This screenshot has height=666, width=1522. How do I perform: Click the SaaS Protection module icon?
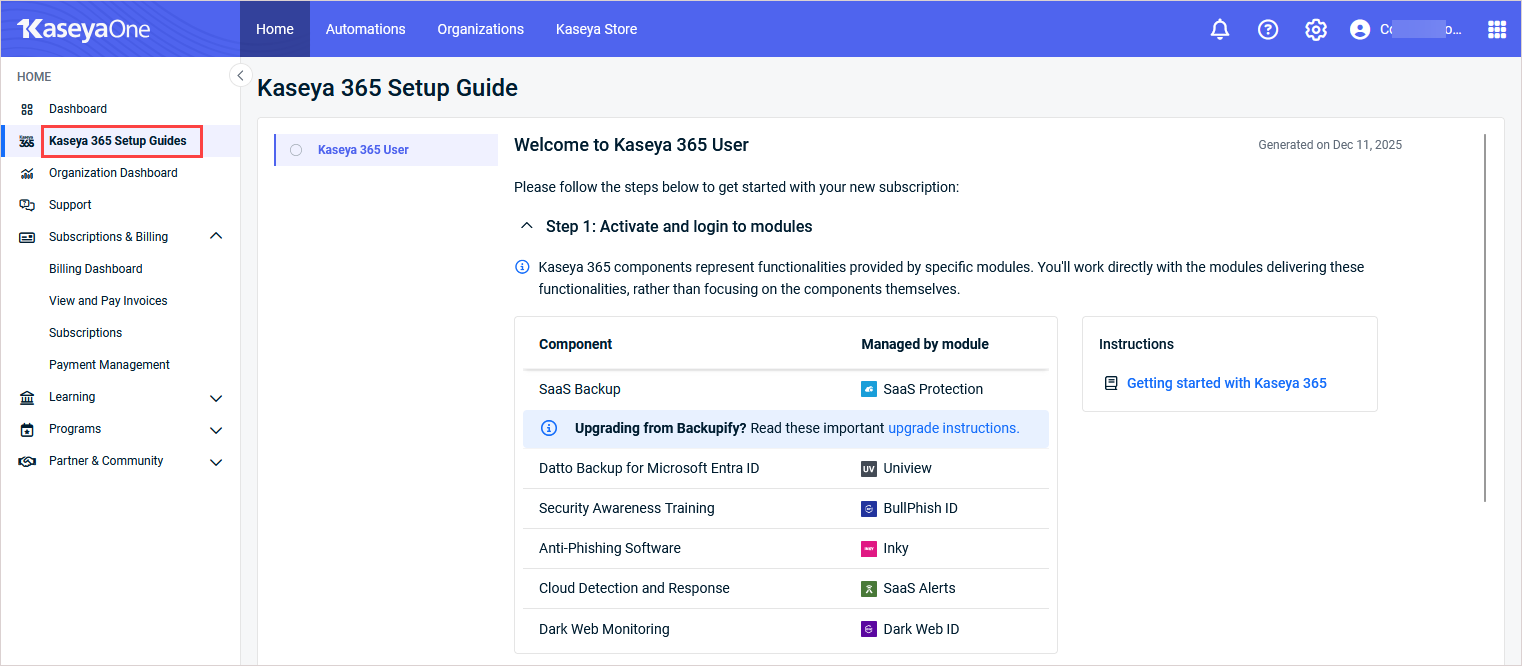point(869,389)
